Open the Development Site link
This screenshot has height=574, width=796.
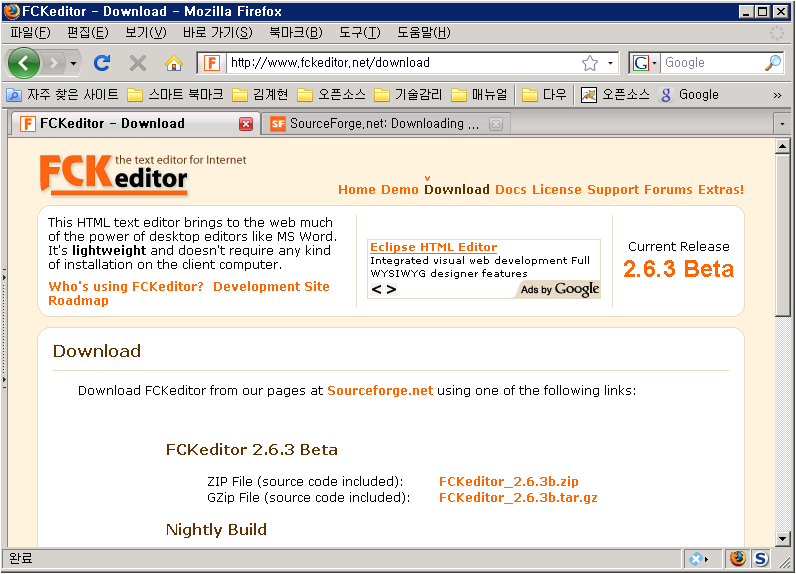pos(271,287)
